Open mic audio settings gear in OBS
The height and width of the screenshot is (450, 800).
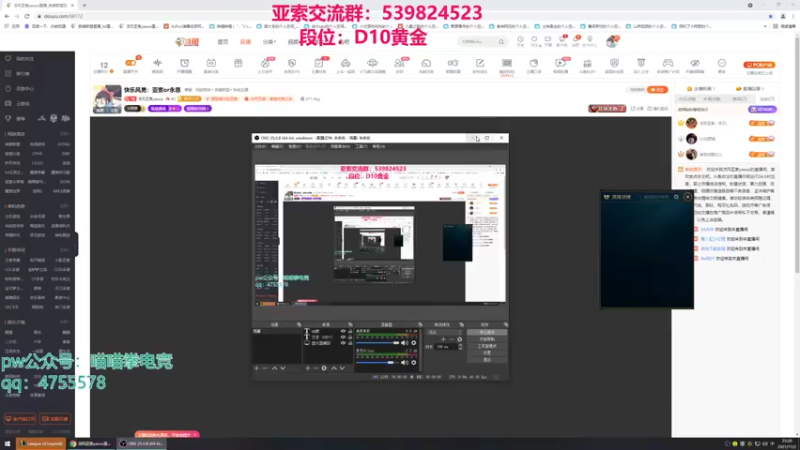coord(414,363)
